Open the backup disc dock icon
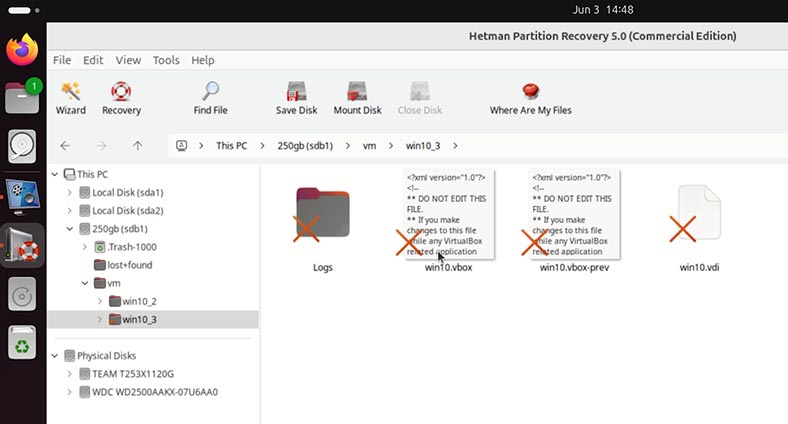788x424 pixels. pyautogui.click(x=22, y=294)
